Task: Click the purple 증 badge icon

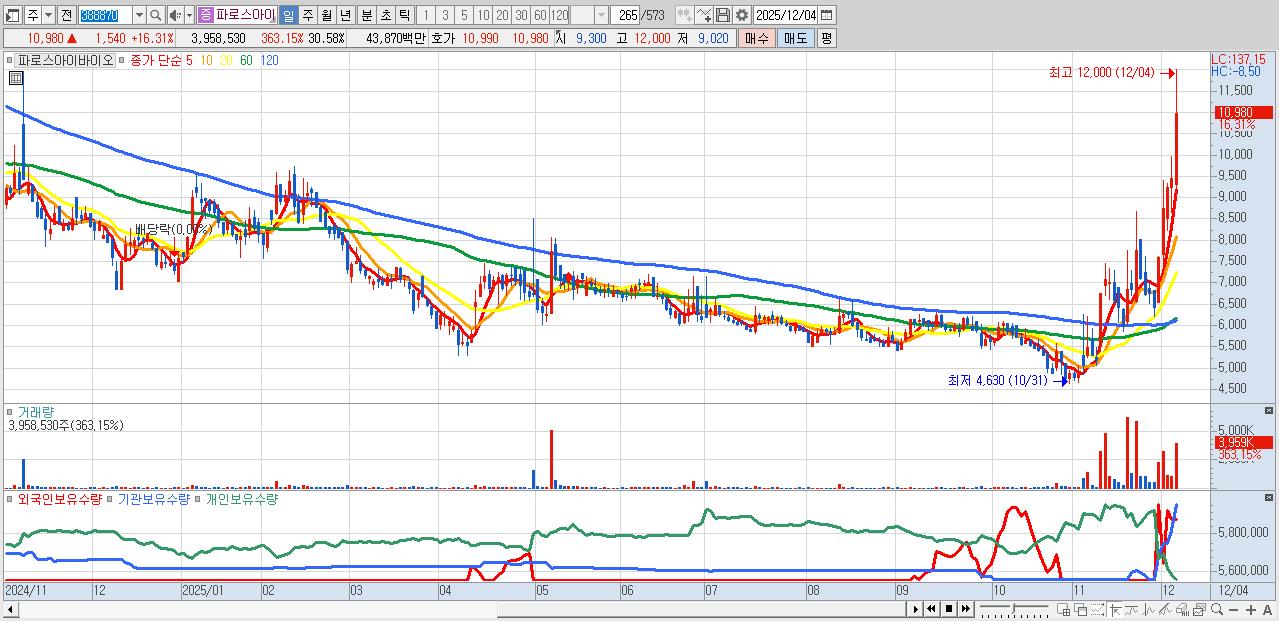Action: tap(205, 16)
